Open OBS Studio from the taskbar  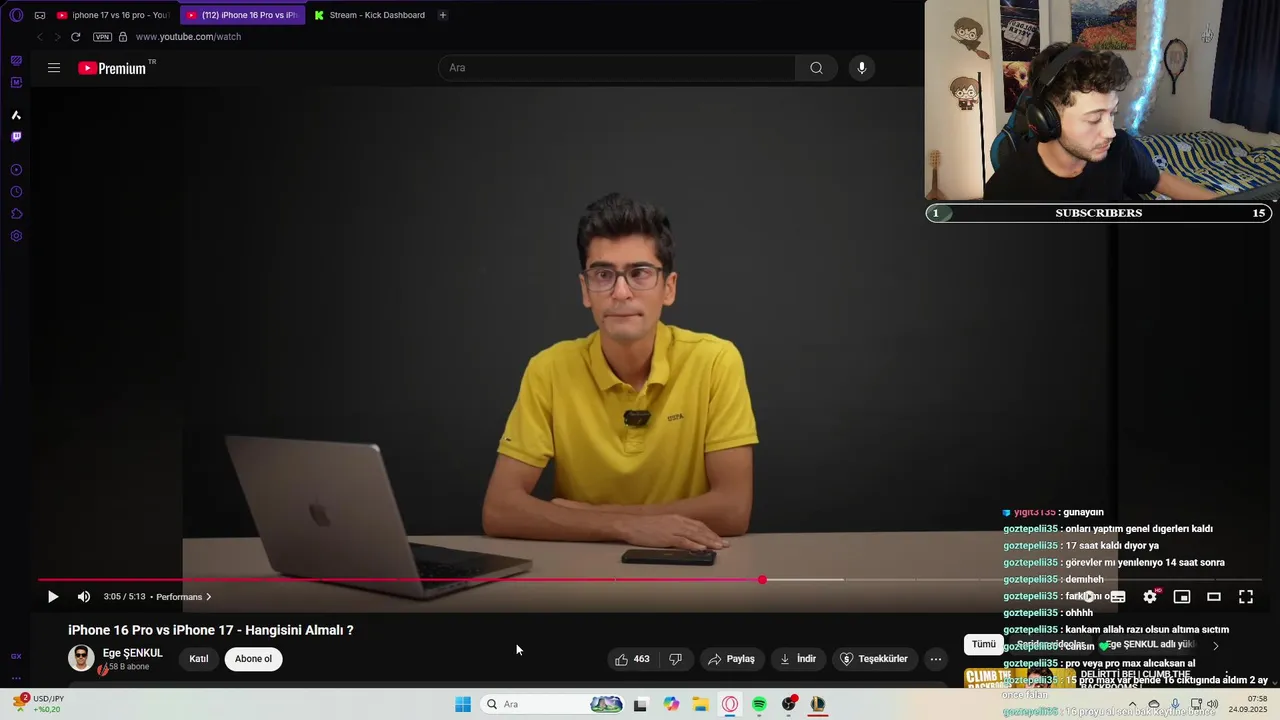[x=789, y=704]
